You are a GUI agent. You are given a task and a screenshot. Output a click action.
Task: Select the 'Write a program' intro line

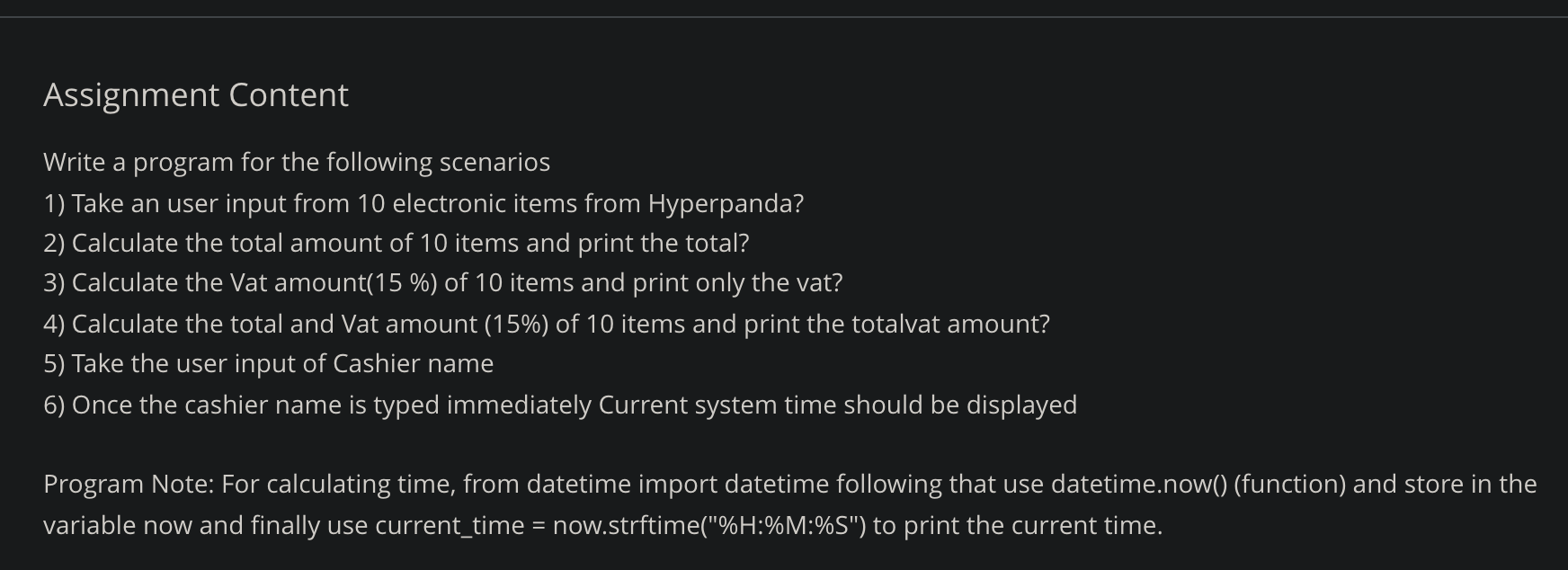coord(297,162)
